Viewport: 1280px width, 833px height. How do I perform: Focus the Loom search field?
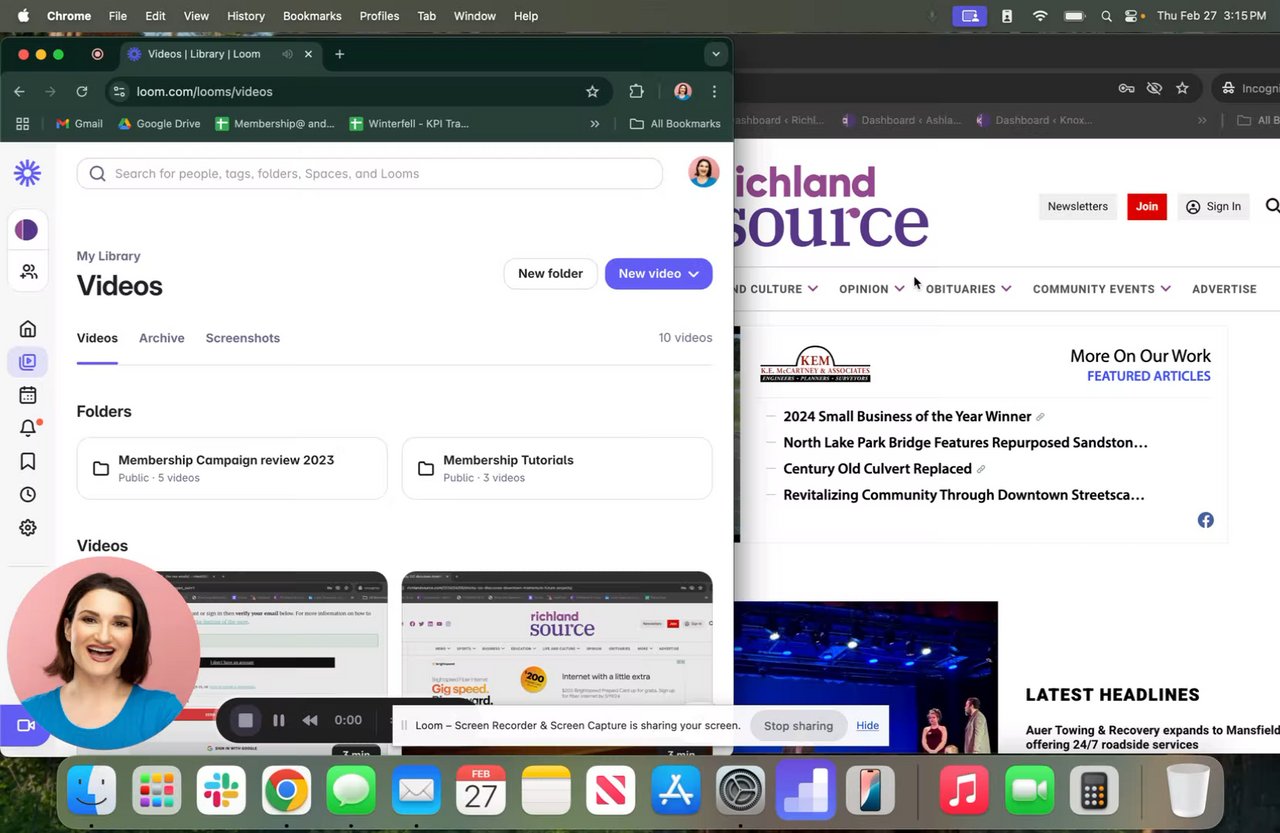(x=370, y=173)
